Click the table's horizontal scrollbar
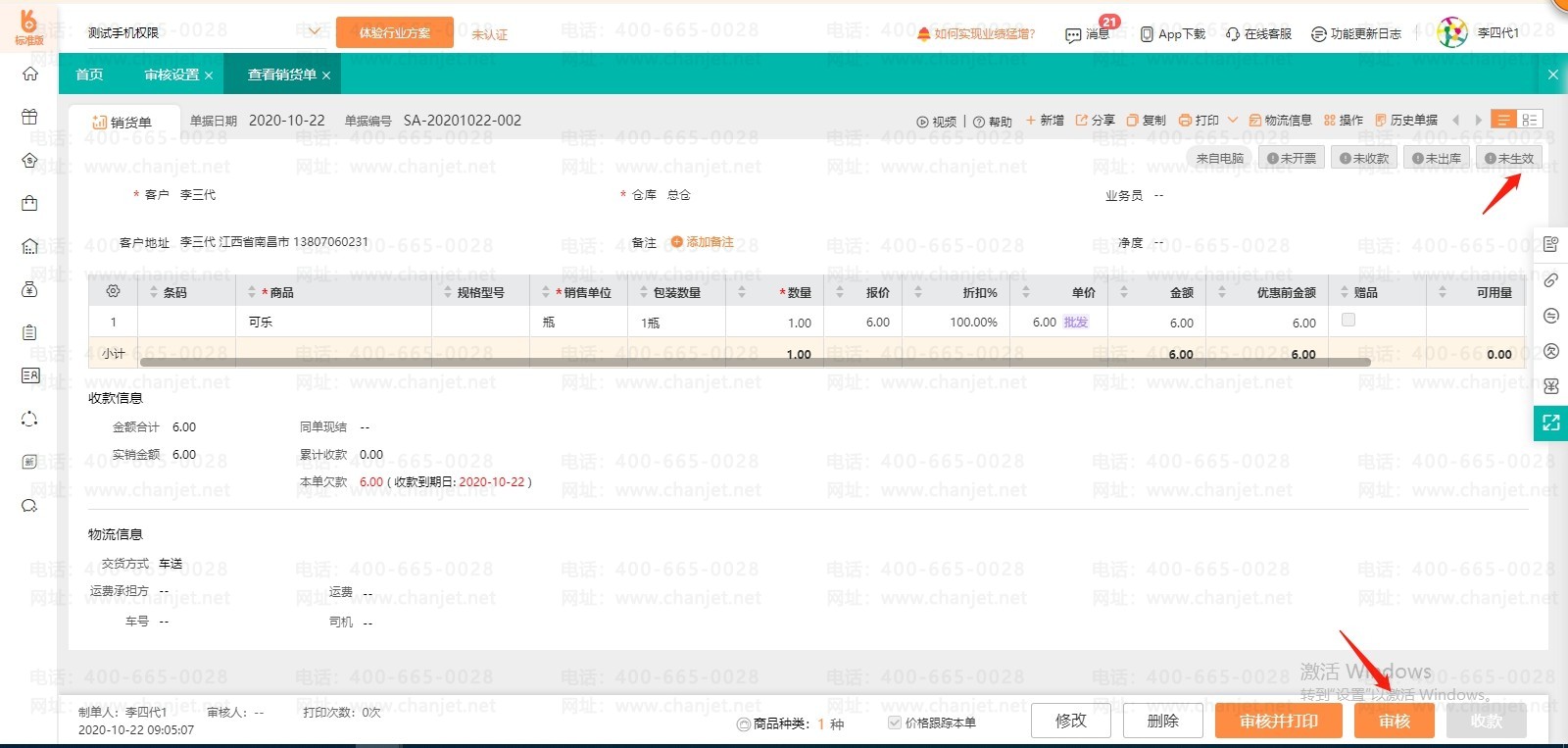Viewport: 1568px width, 748px height. tap(755, 363)
